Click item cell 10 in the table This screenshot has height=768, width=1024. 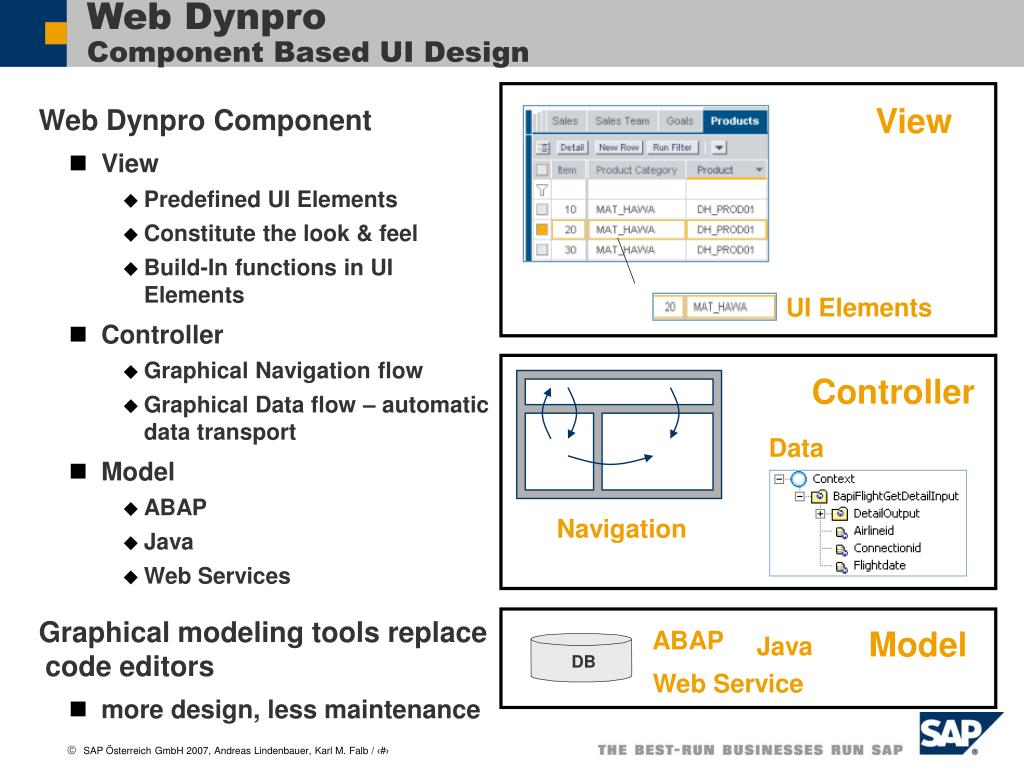pyautogui.click(x=569, y=210)
